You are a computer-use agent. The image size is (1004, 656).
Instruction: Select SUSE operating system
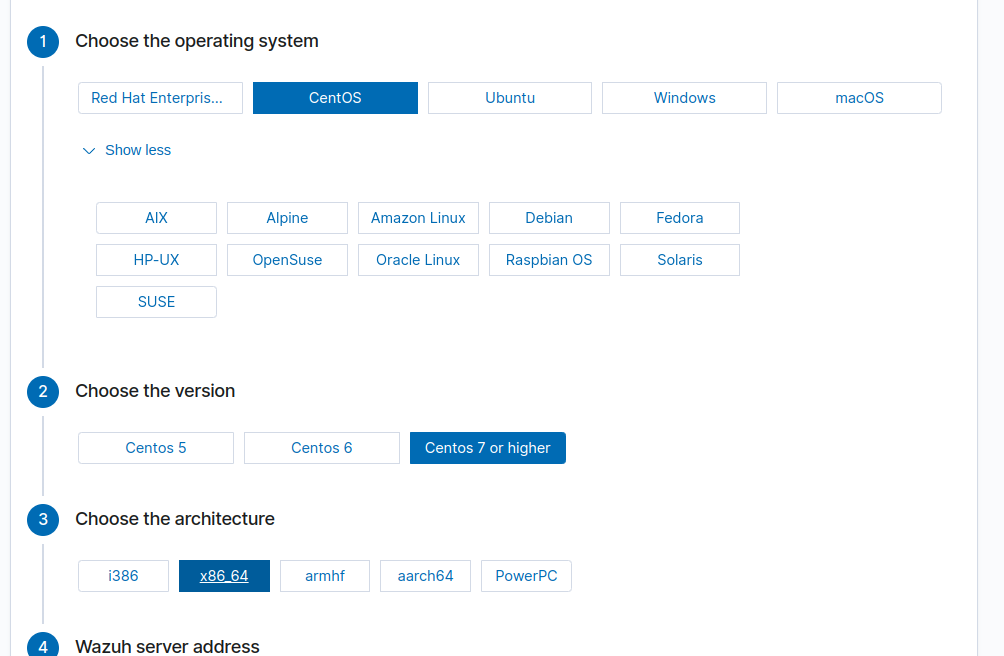[x=156, y=302]
